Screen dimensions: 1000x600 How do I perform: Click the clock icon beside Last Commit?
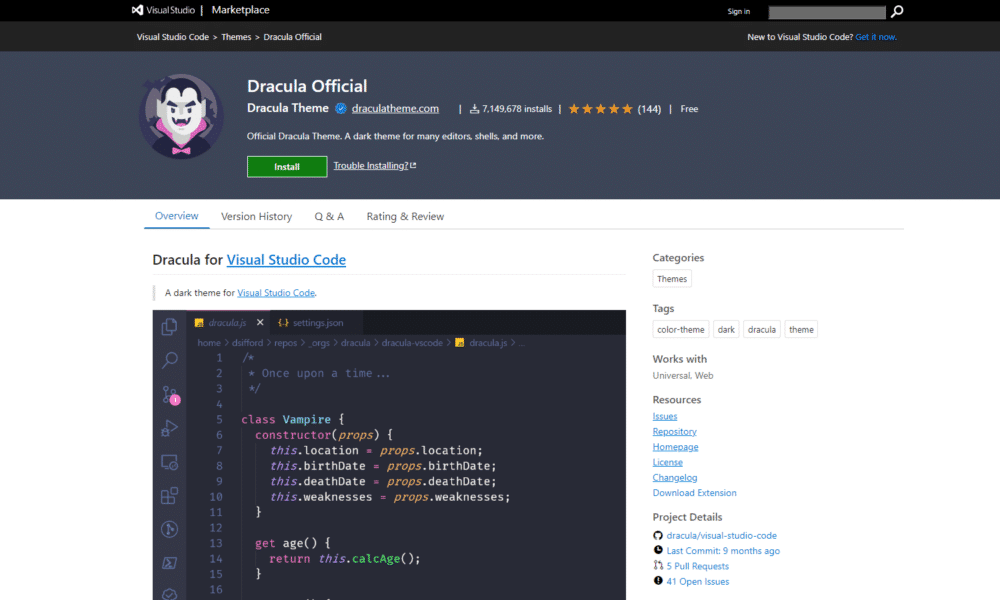click(x=658, y=550)
